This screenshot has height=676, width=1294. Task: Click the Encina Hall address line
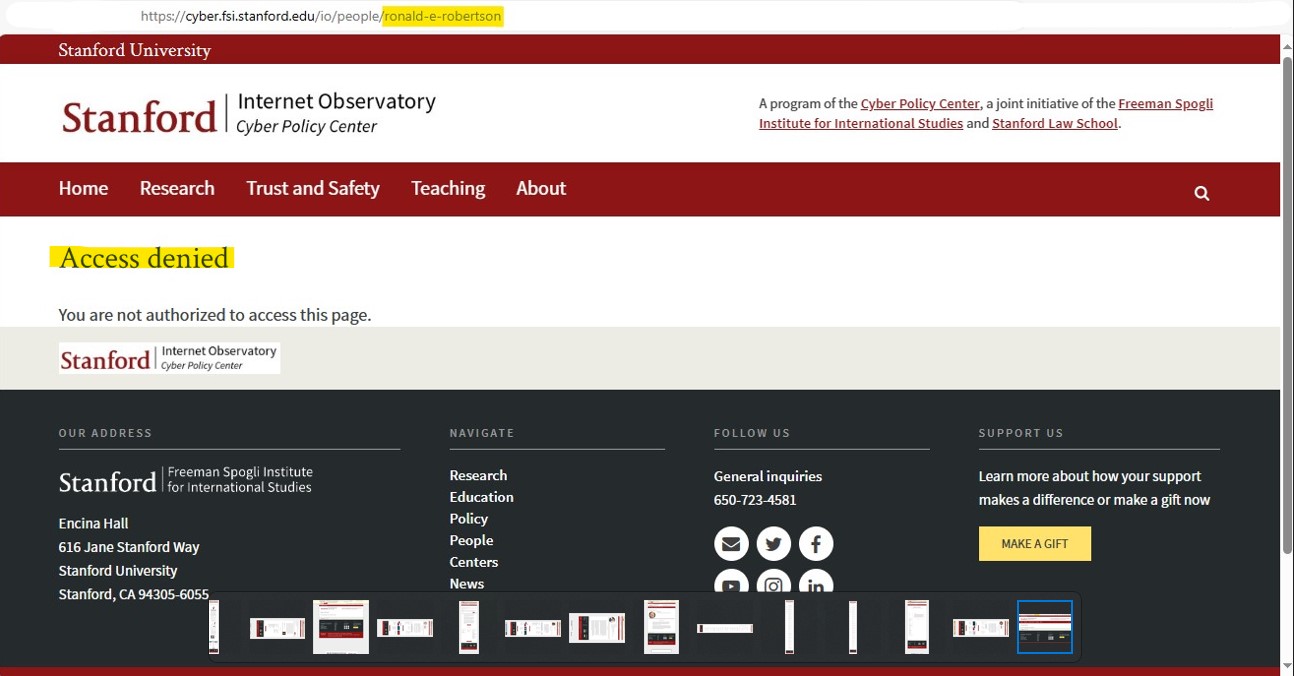(x=93, y=523)
